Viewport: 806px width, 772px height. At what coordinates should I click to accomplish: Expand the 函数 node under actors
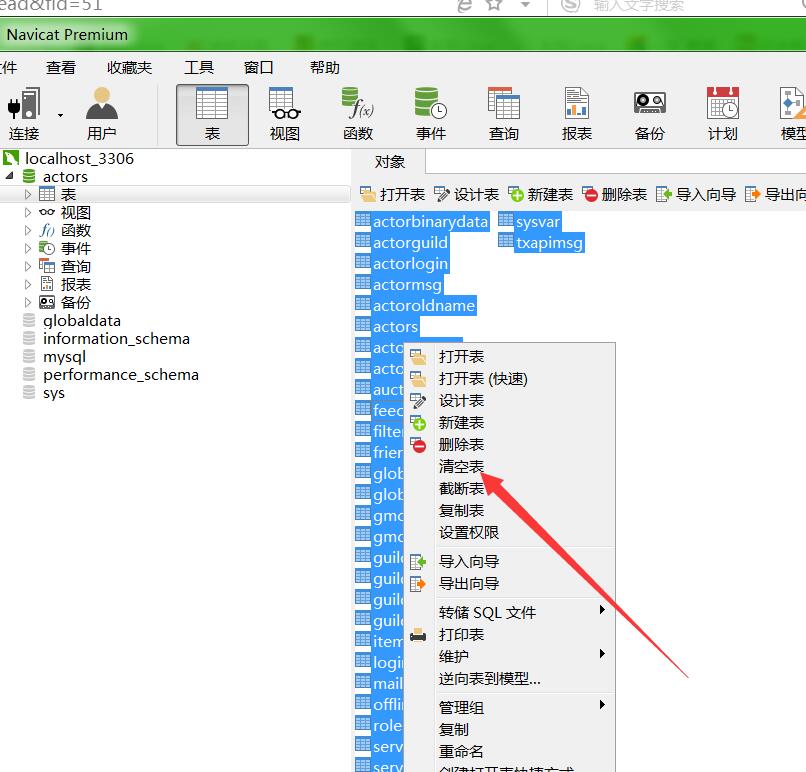click(28, 231)
